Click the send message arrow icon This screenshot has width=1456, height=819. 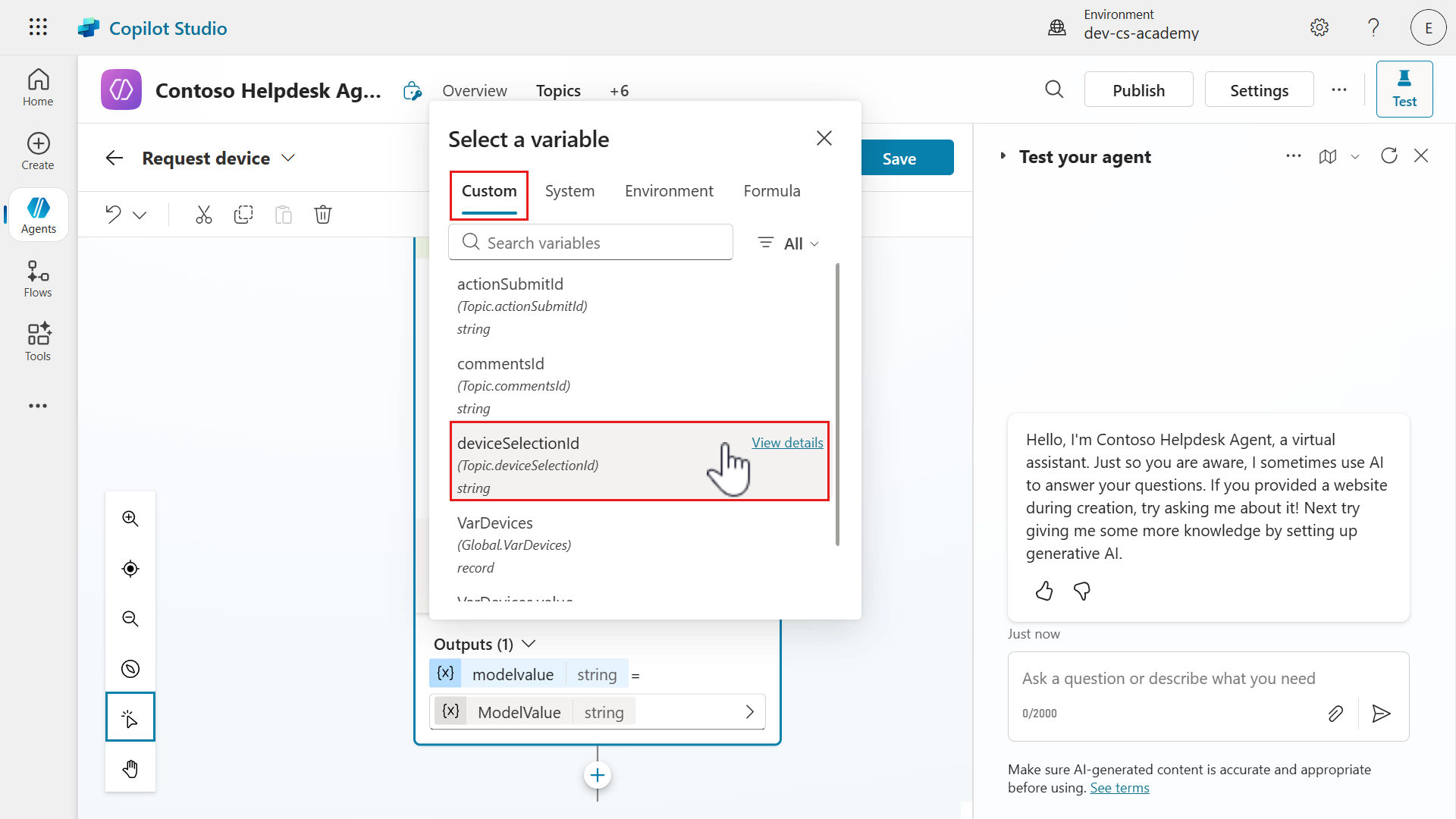click(1381, 714)
